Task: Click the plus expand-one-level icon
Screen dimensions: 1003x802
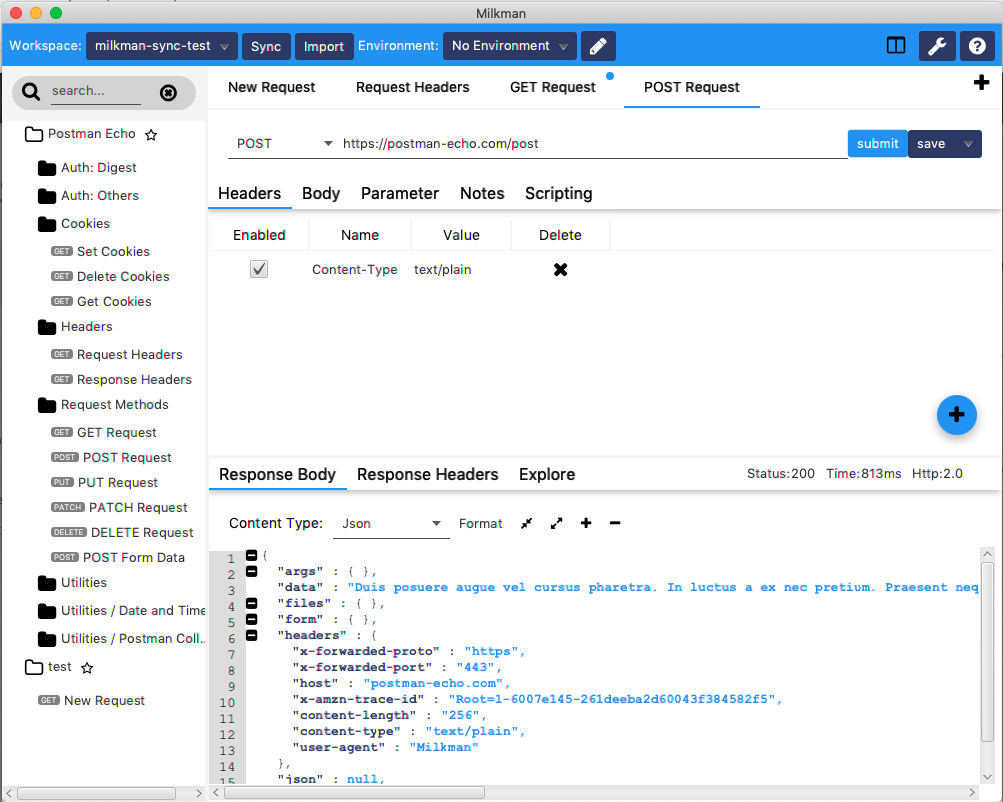Action: 586,523
